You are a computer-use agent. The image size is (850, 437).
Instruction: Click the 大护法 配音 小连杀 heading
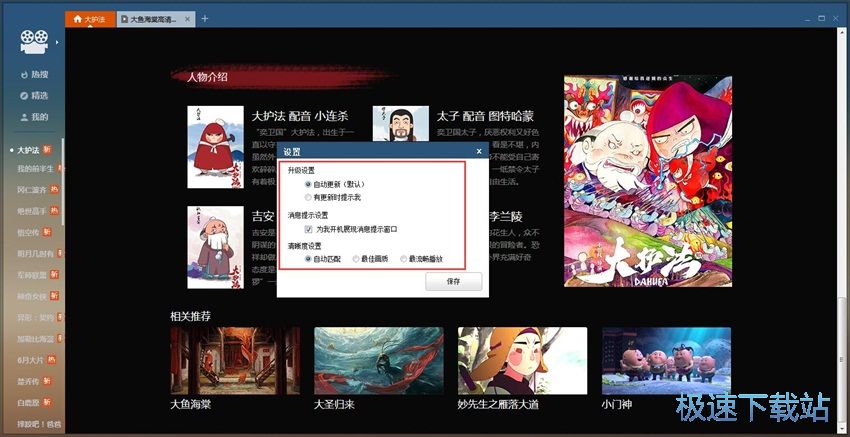pos(300,116)
